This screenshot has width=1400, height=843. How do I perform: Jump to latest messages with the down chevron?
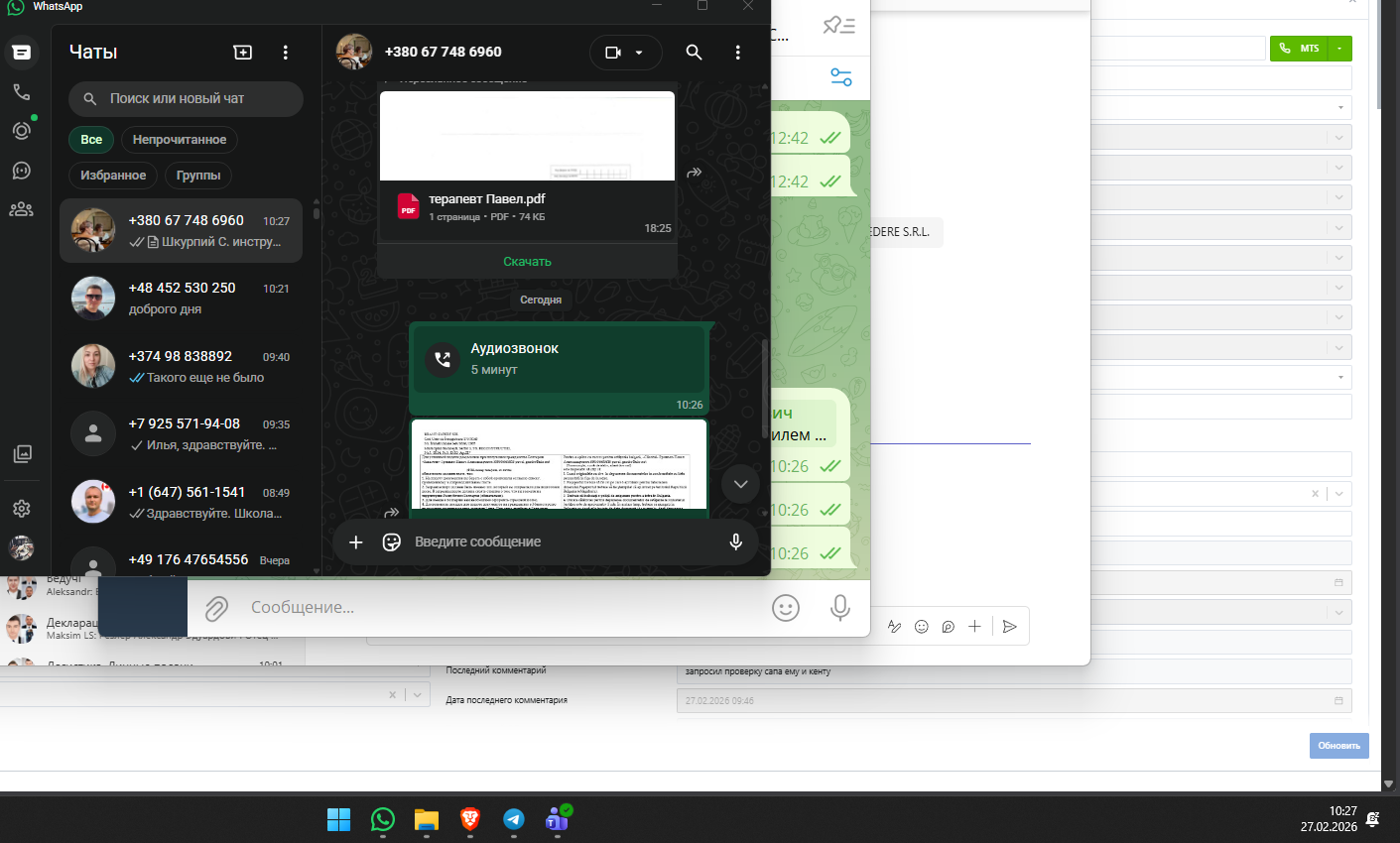point(740,484)
